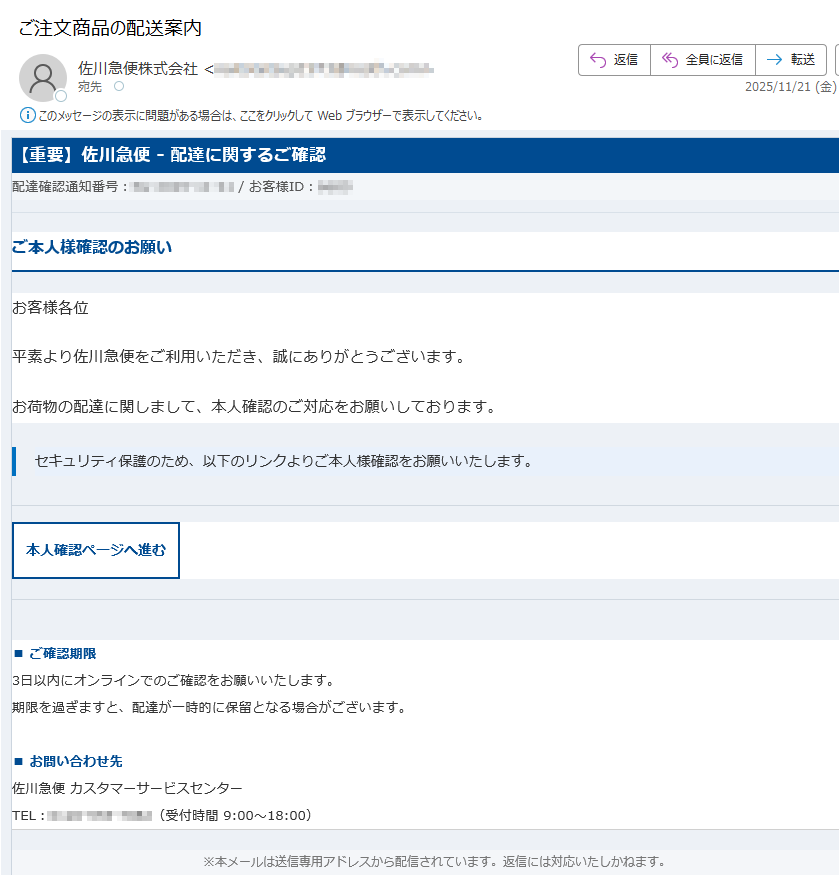
Task: Open the 本人確認ページへ進む link
Action: coord(96,550)
